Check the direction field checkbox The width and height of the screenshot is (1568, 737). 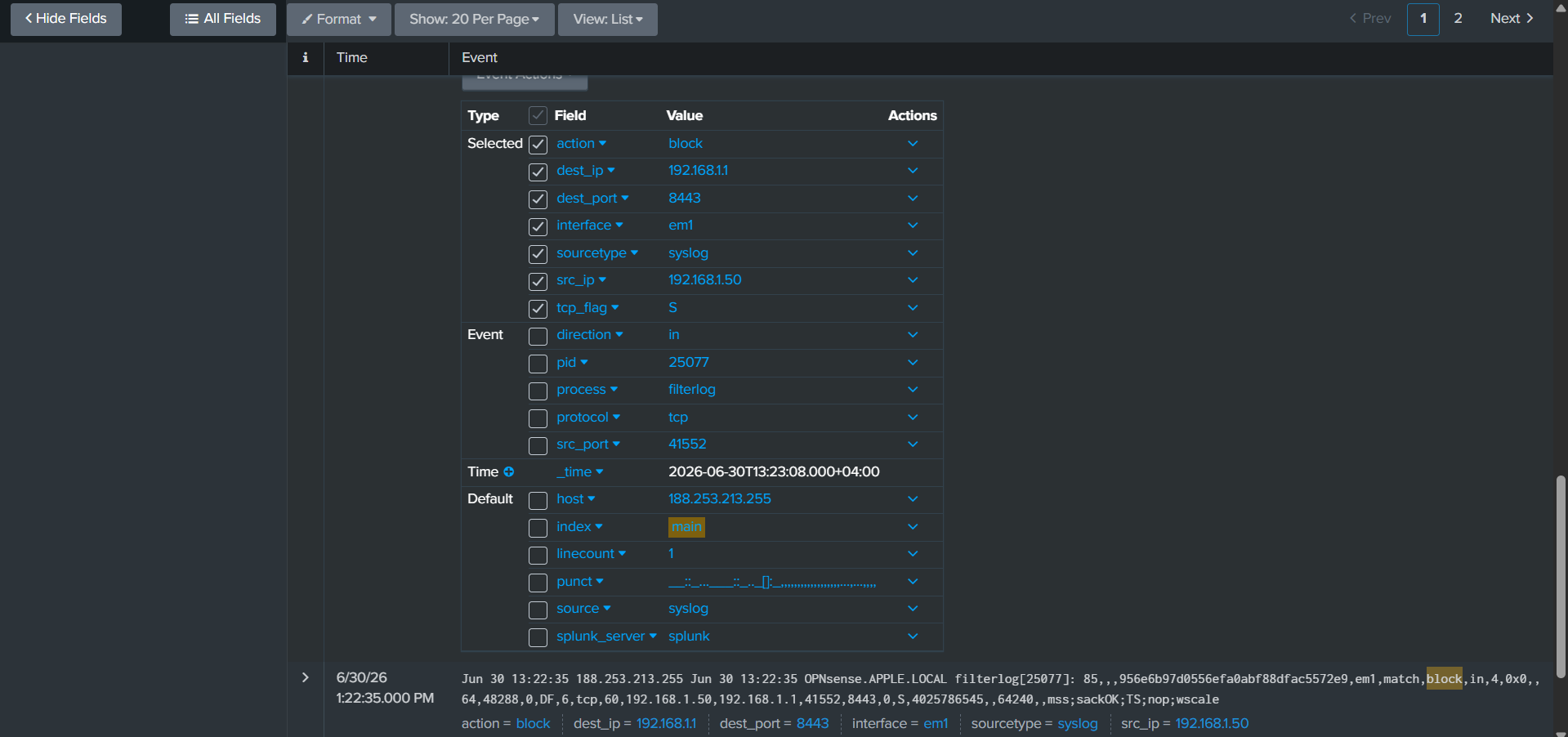coord(538,336)
